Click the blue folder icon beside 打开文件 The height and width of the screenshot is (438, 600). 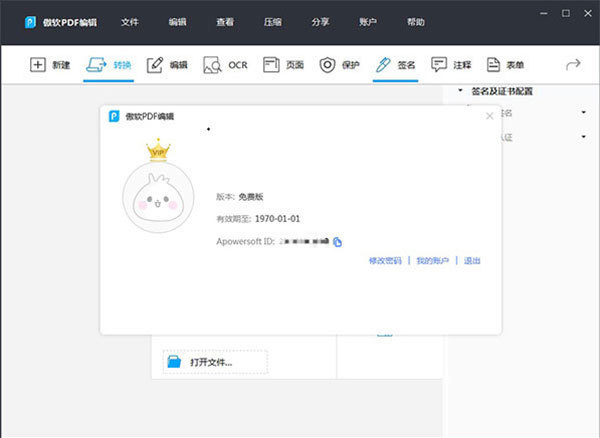pyautogui.click(x=174, y=361)
